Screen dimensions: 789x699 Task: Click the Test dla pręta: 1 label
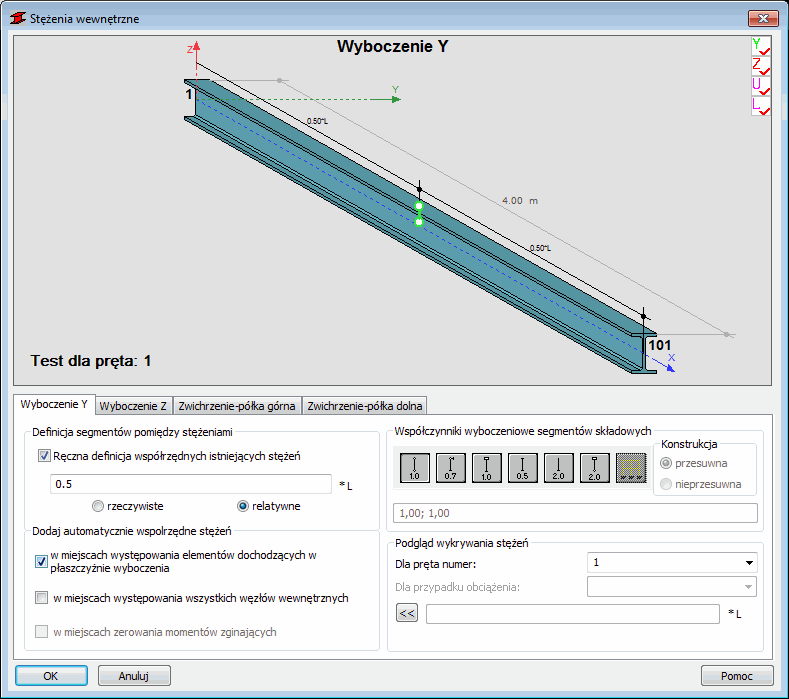[x=91, y=361]
